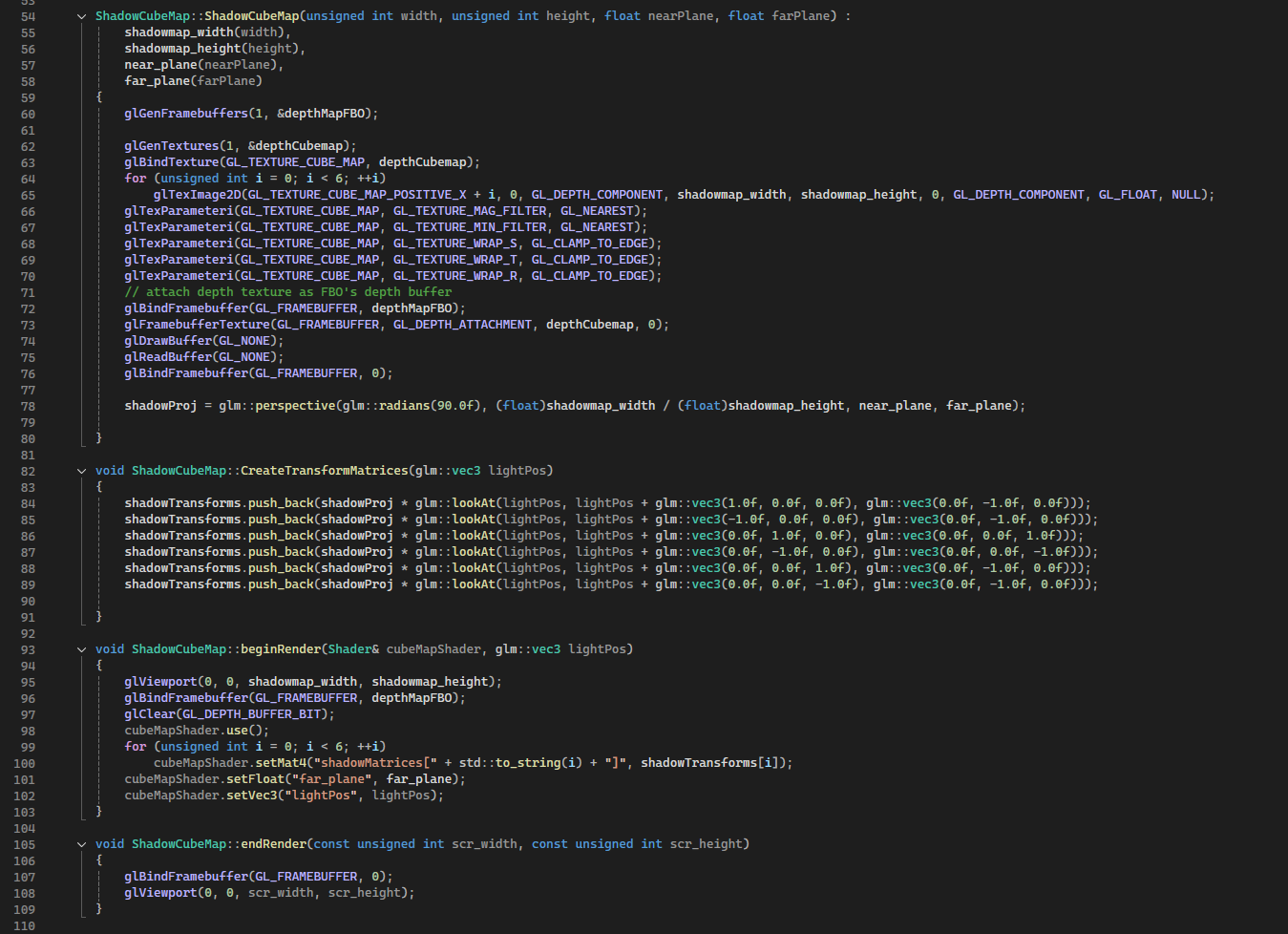1288x934 pixels.
Task: Click the glClear call in beginRender
Action: point(150,714)
